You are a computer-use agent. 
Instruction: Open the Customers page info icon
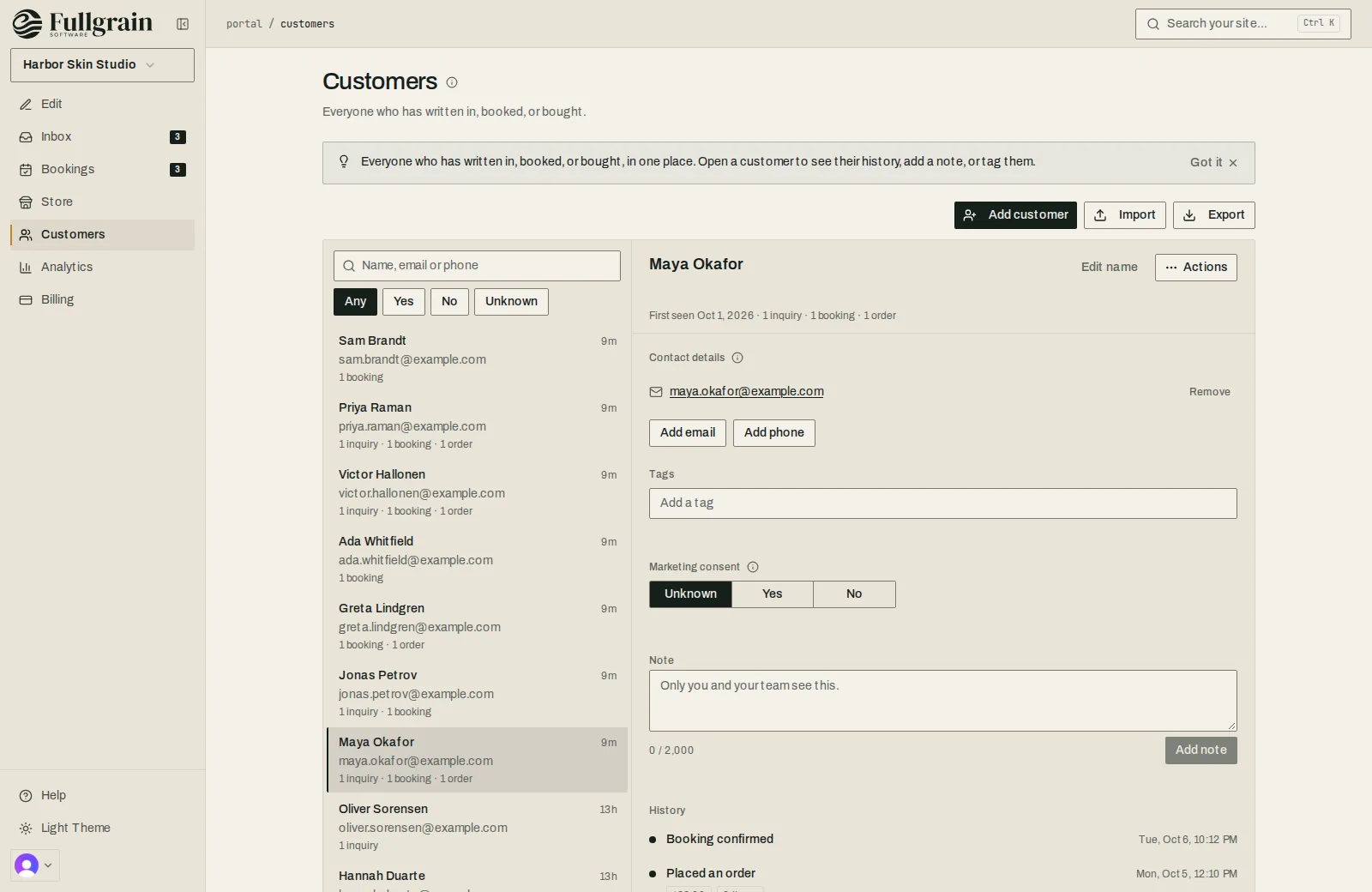452,82
